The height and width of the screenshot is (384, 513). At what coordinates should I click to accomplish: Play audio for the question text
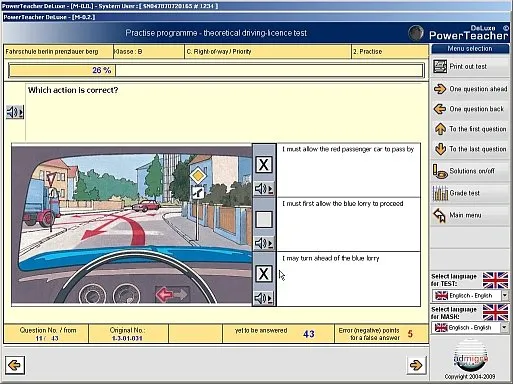click(x=15, y=112)
